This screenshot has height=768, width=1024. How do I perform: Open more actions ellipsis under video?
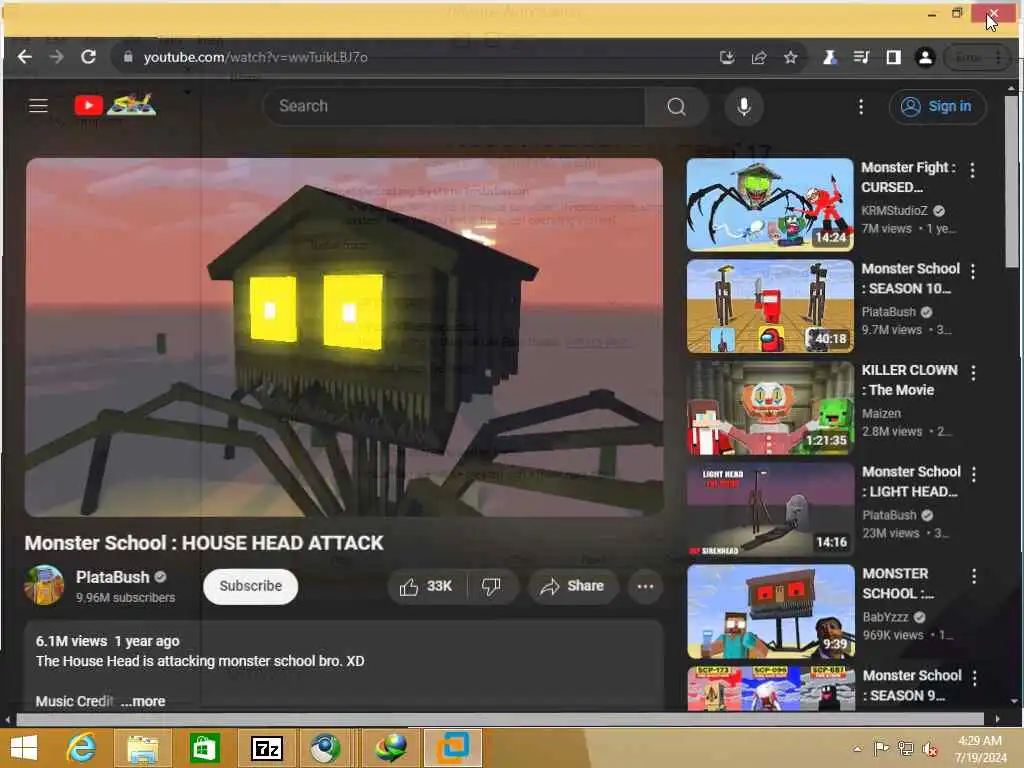(645, 586)
